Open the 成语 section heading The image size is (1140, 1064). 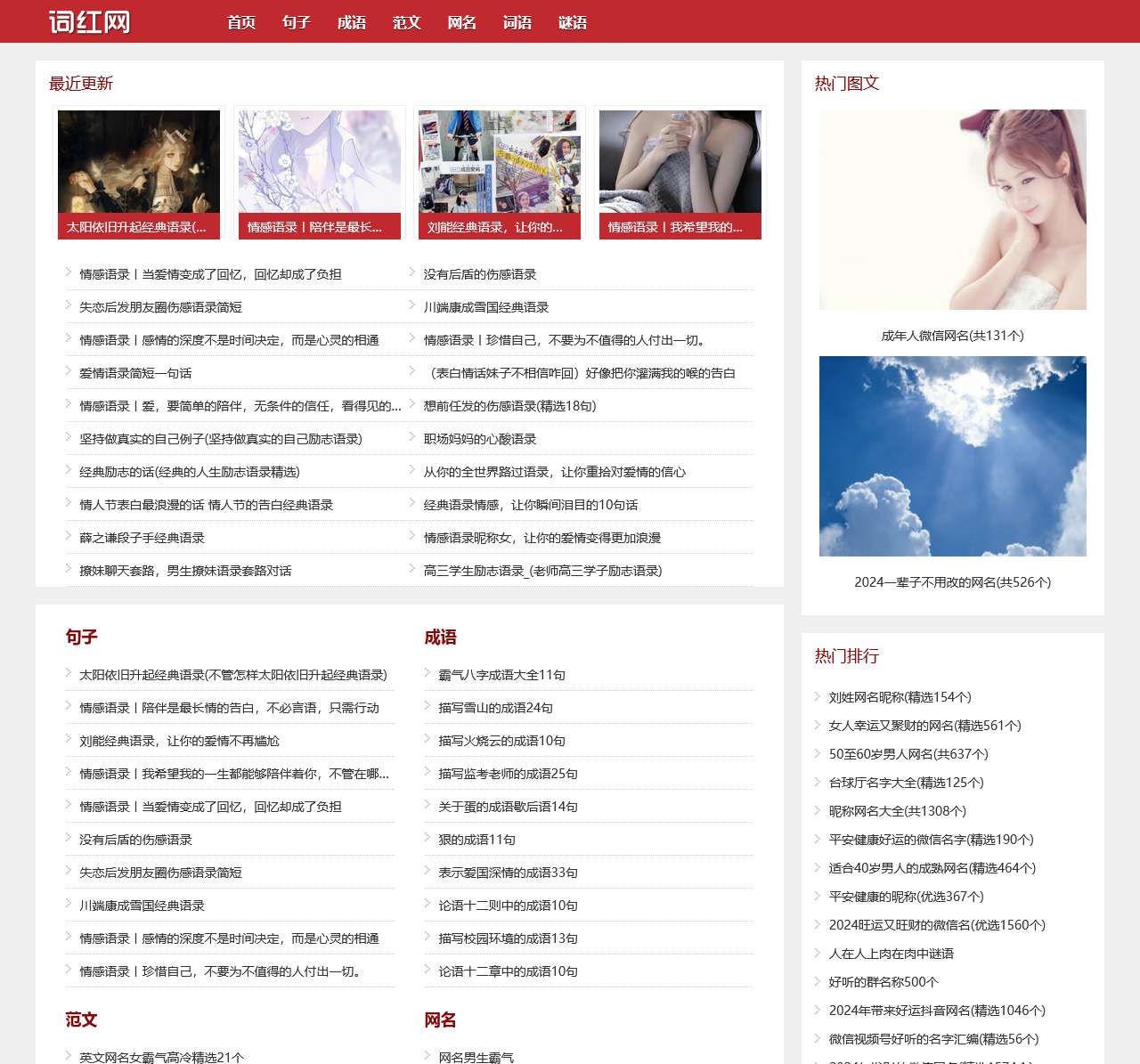coord(440,637)
